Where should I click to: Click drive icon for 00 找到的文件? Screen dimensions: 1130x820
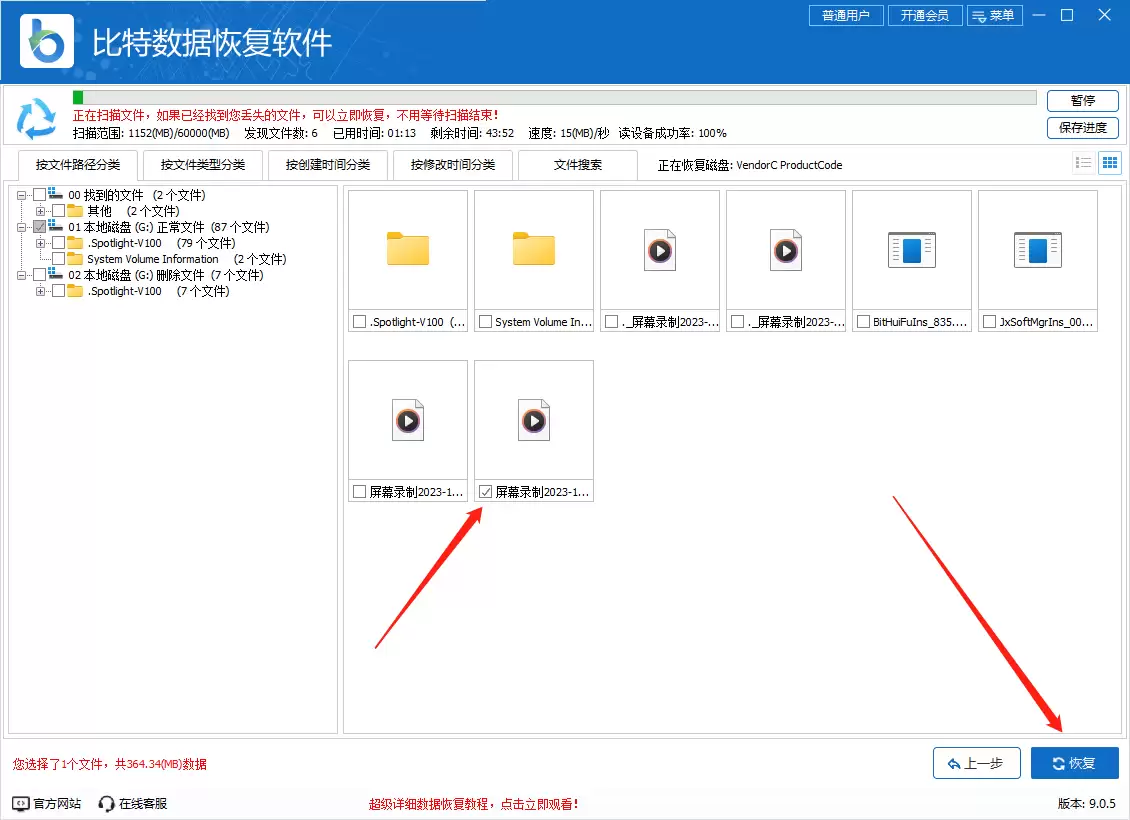(x=55, y=195)
